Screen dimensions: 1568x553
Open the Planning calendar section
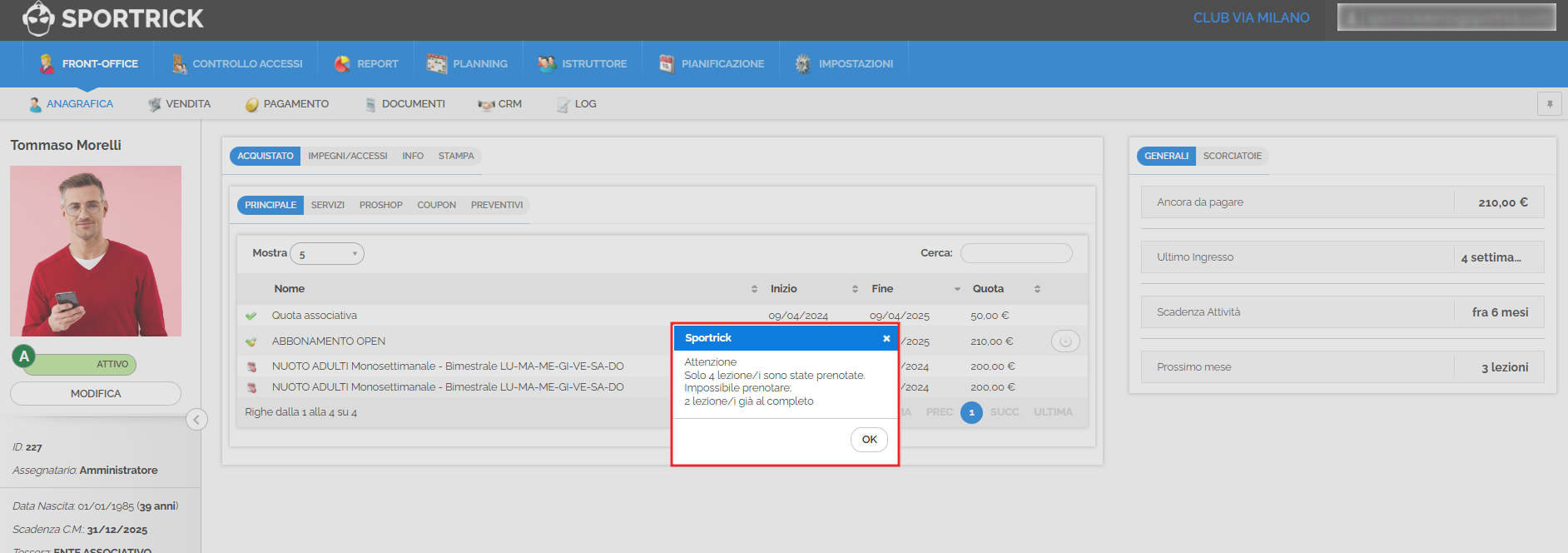click(x=467, y=64)
